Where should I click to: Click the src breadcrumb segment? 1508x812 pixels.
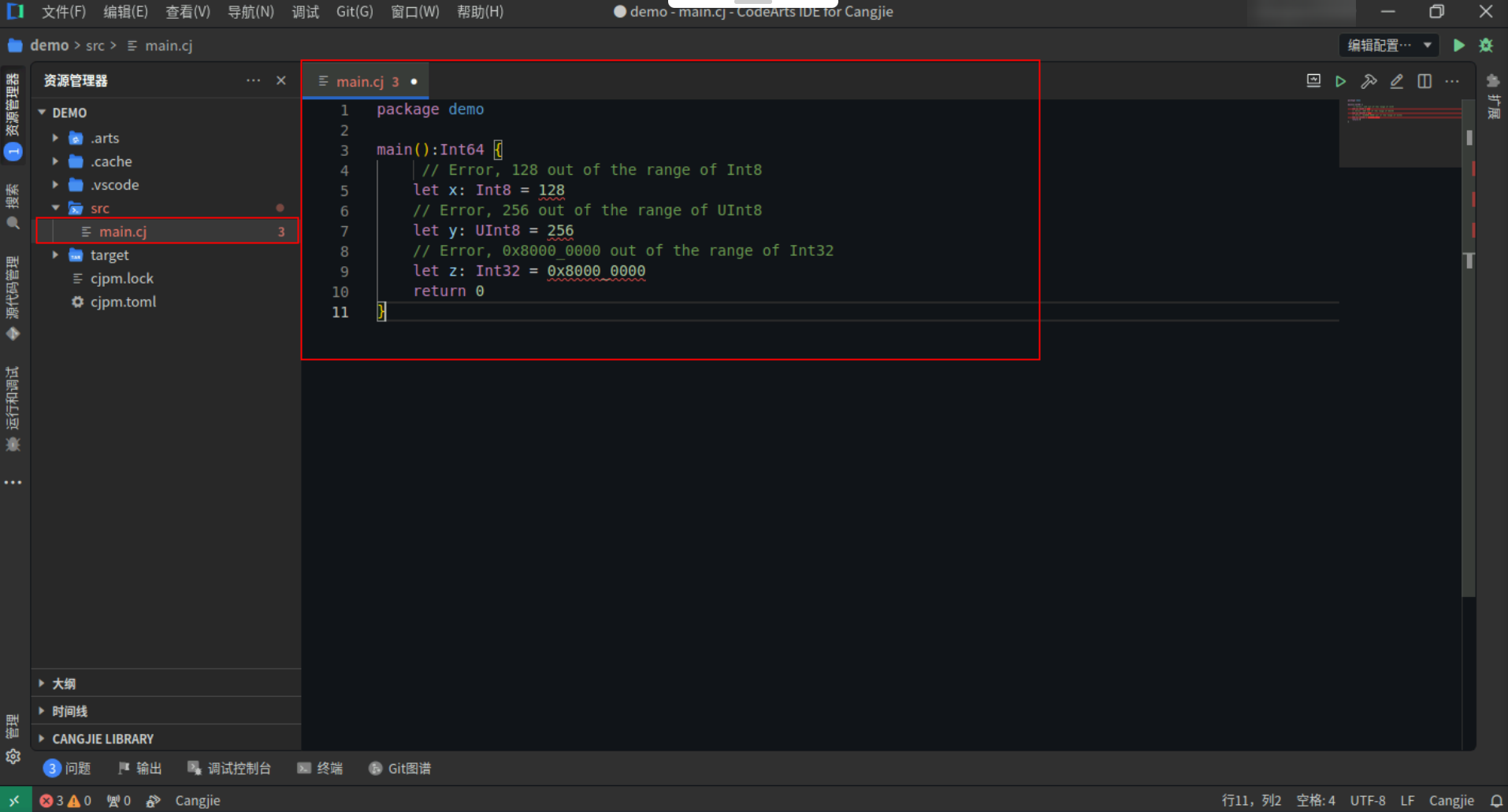[95, 46]
